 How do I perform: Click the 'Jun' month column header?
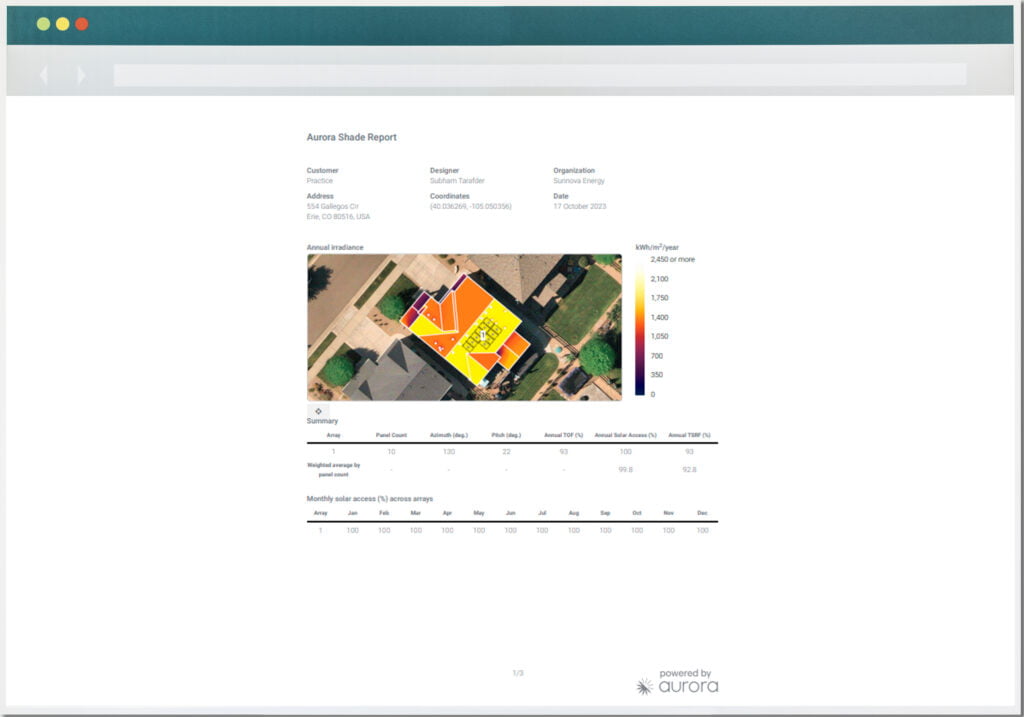pos(511,513)
